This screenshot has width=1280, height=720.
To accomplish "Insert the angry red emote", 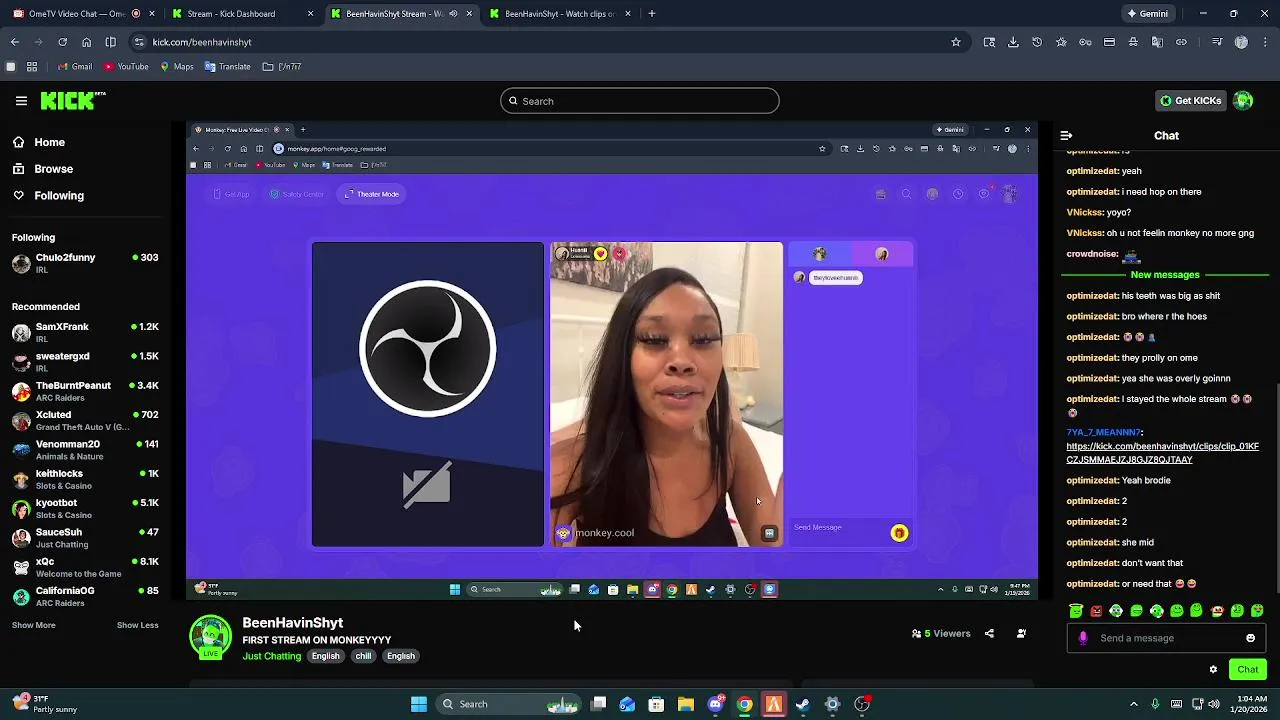I will click(x=1096, y=610).
